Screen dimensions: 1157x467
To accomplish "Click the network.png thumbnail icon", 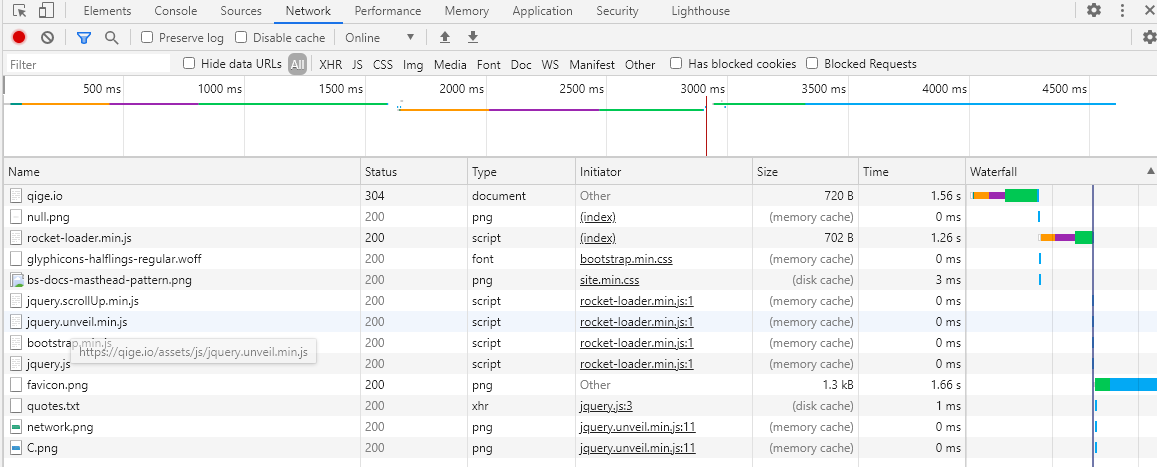I will pos(16,427).
